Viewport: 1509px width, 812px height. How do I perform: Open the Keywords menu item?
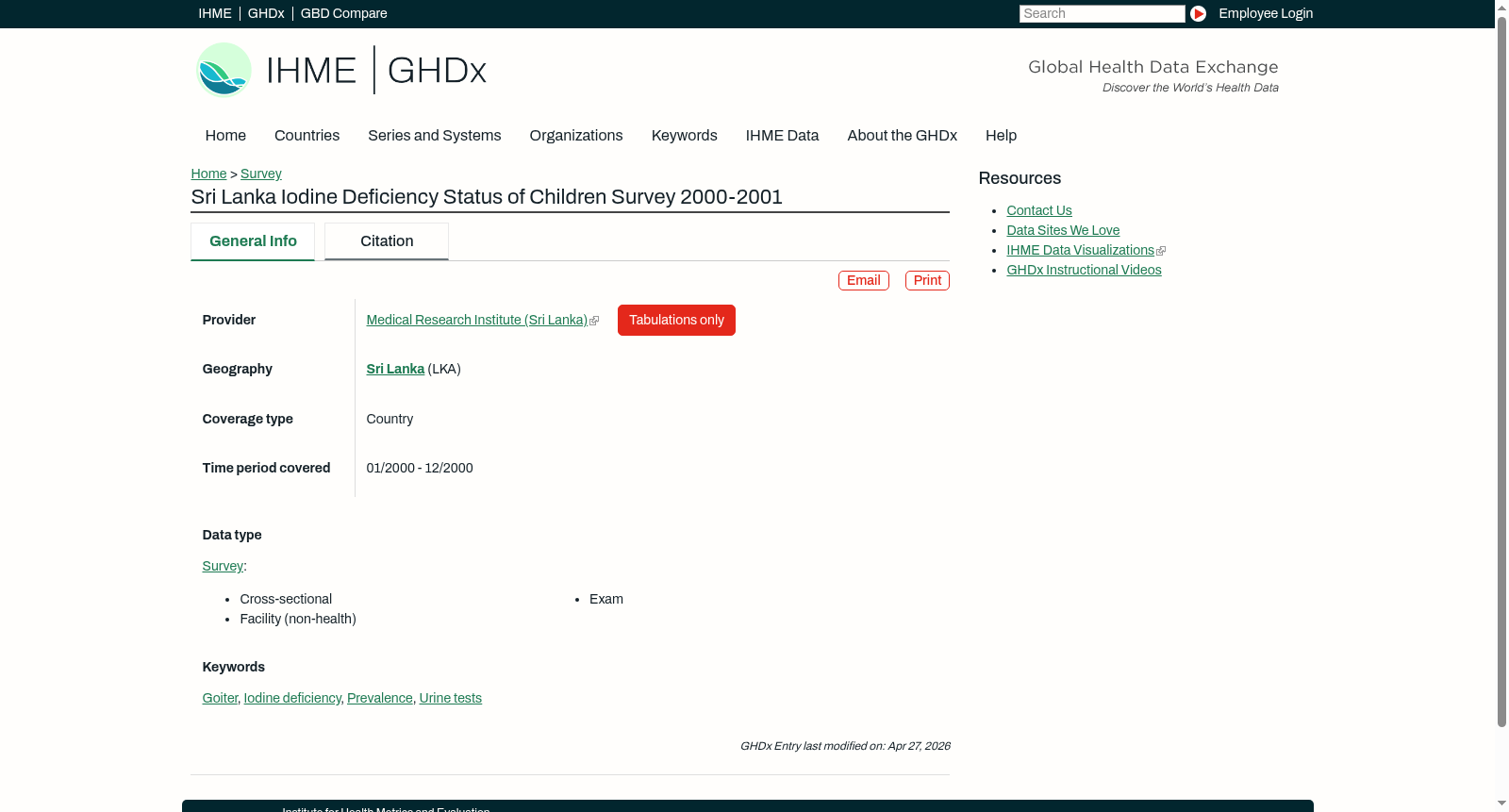click(x=684, y=135)
